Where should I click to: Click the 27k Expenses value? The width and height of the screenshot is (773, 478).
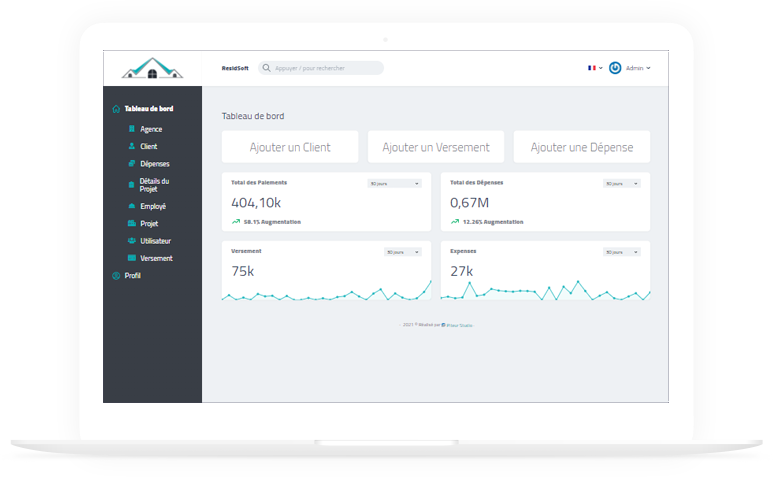pos(461,271)
